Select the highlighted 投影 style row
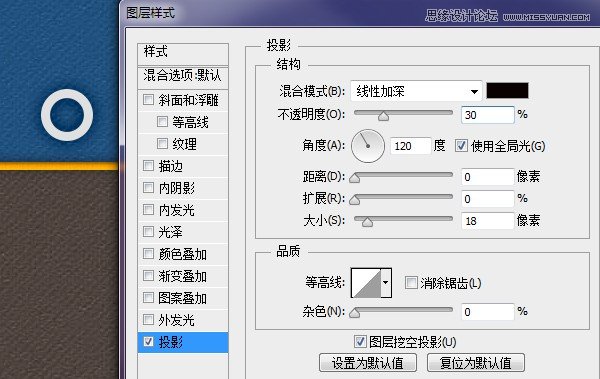The height and width of the screenshot is (379, 600). (x=183, y=342)
